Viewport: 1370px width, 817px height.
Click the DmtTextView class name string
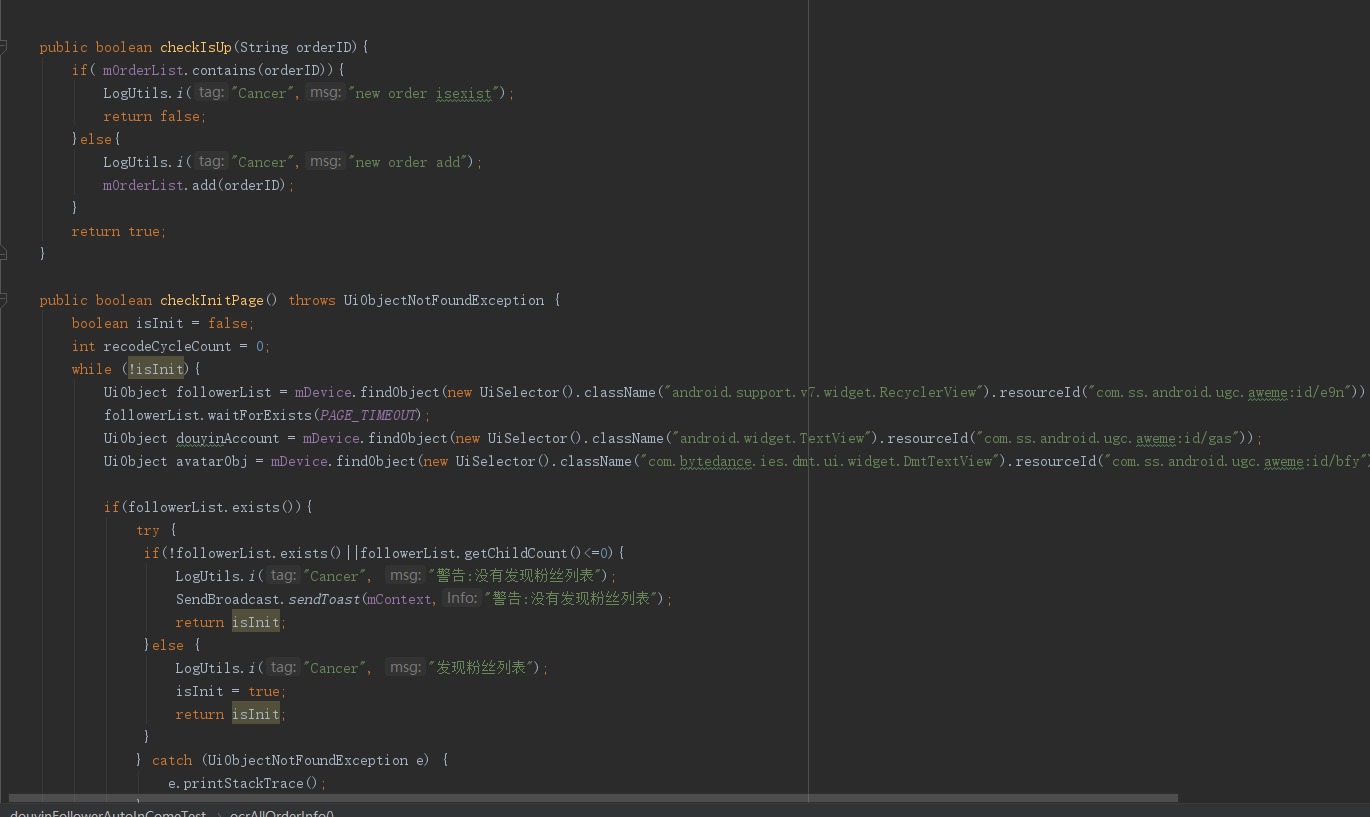coord(820,461)
